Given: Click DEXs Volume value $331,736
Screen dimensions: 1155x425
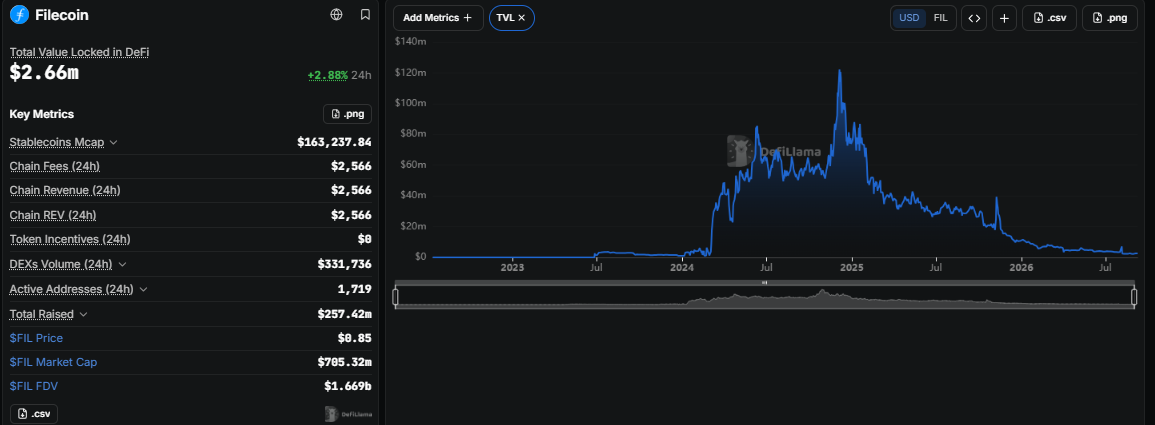Looking at the screenshot, I should coord(345,264).
